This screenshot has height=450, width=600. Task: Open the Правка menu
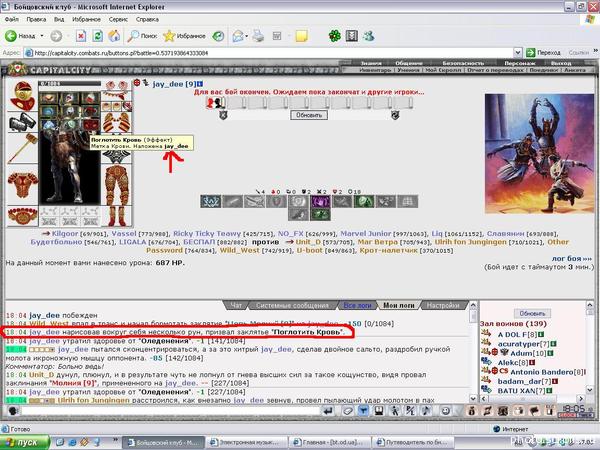[x=36, y=19]
